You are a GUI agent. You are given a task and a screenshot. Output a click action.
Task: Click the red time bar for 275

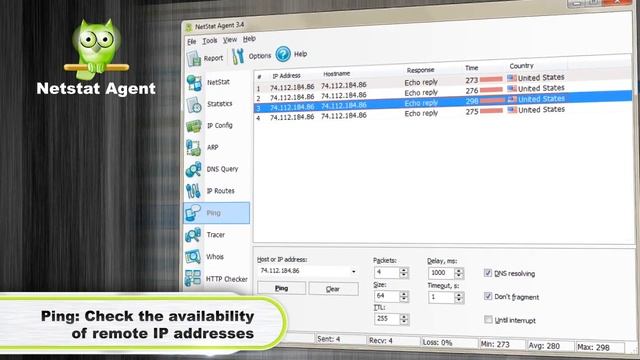(491, 111)
